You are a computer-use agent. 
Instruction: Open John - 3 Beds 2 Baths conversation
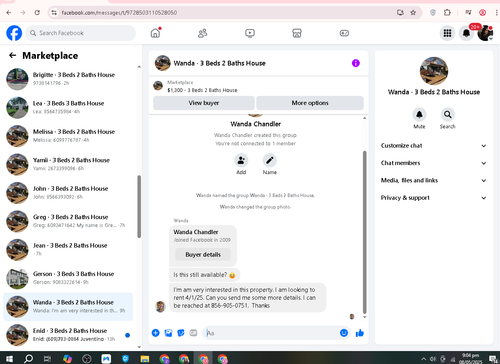coord(68,193)
